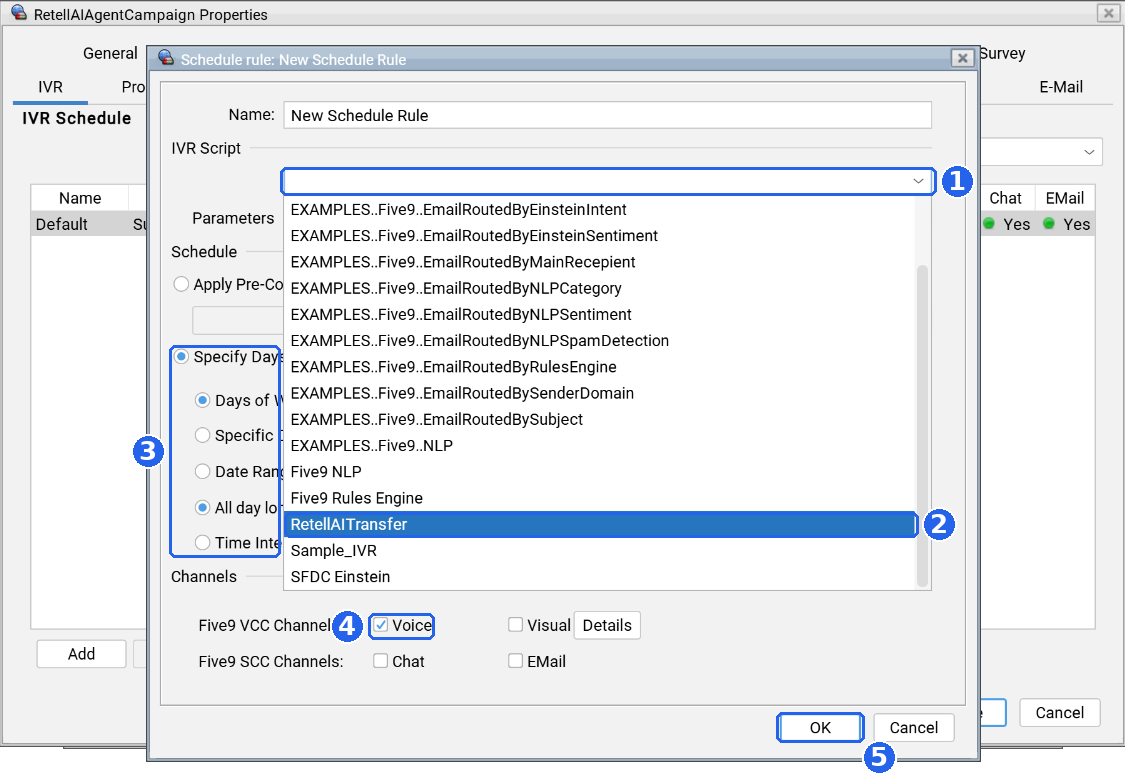
Task: Select Specific Date radio button
Action: 203,435
